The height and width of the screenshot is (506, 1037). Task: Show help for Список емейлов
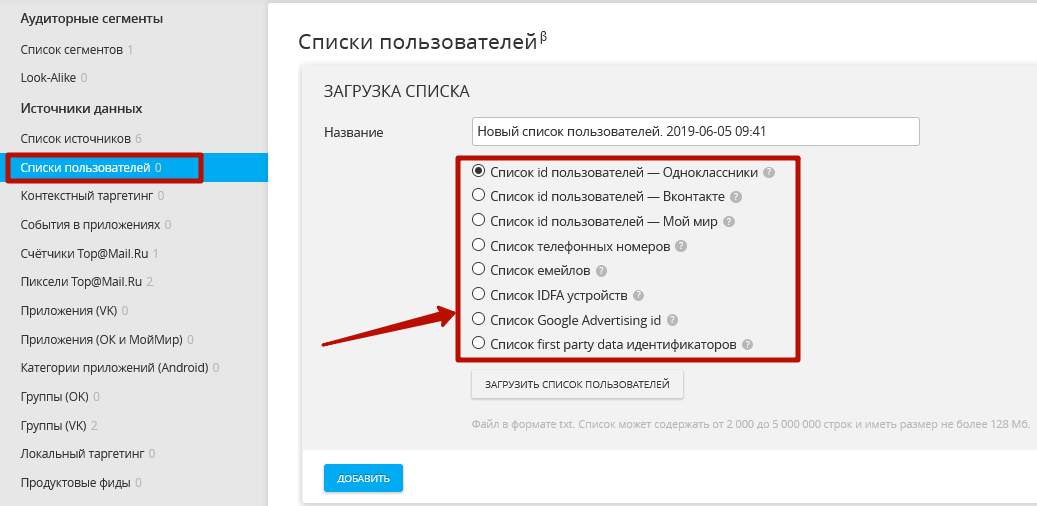(x=601, y=271)
